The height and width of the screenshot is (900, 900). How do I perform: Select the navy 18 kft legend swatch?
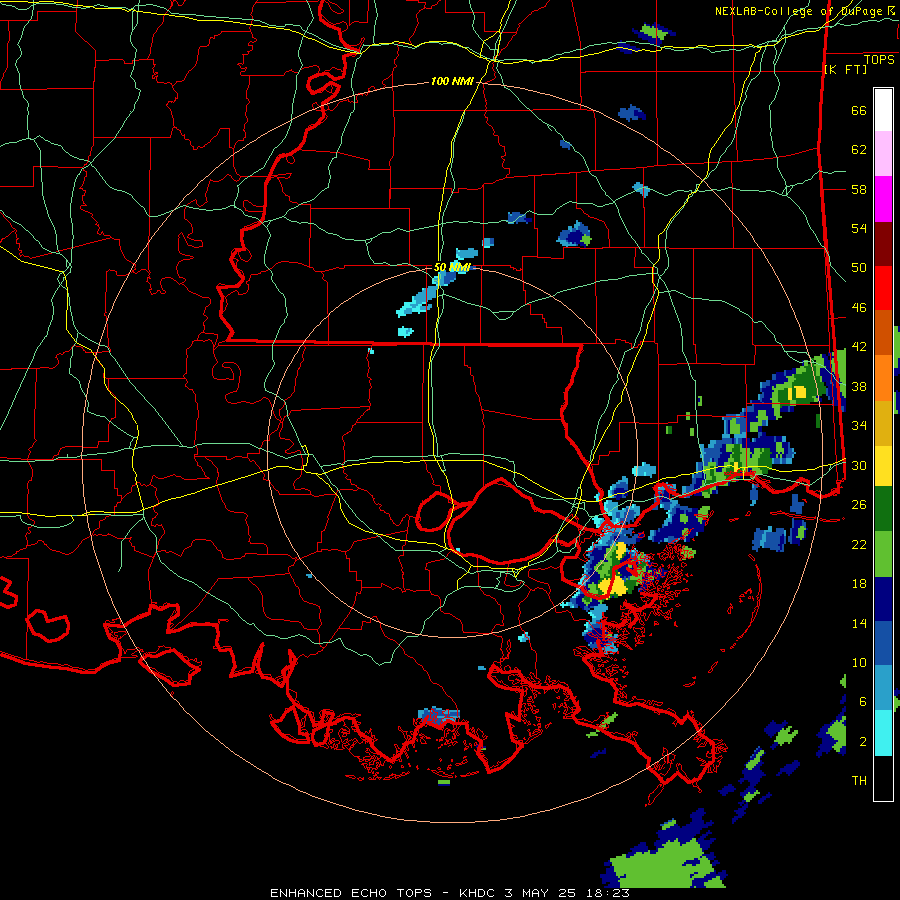[883, 599]
